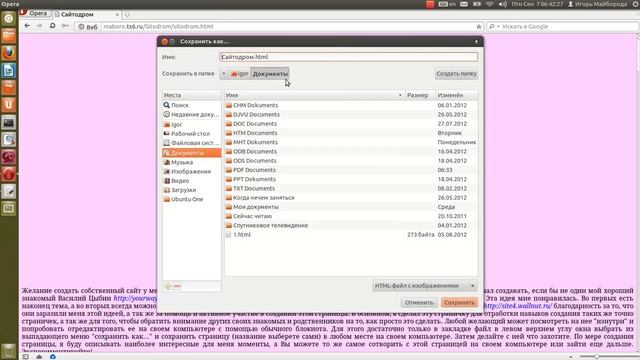
Task: Select Изображения in Places
Action: point(192,172)
